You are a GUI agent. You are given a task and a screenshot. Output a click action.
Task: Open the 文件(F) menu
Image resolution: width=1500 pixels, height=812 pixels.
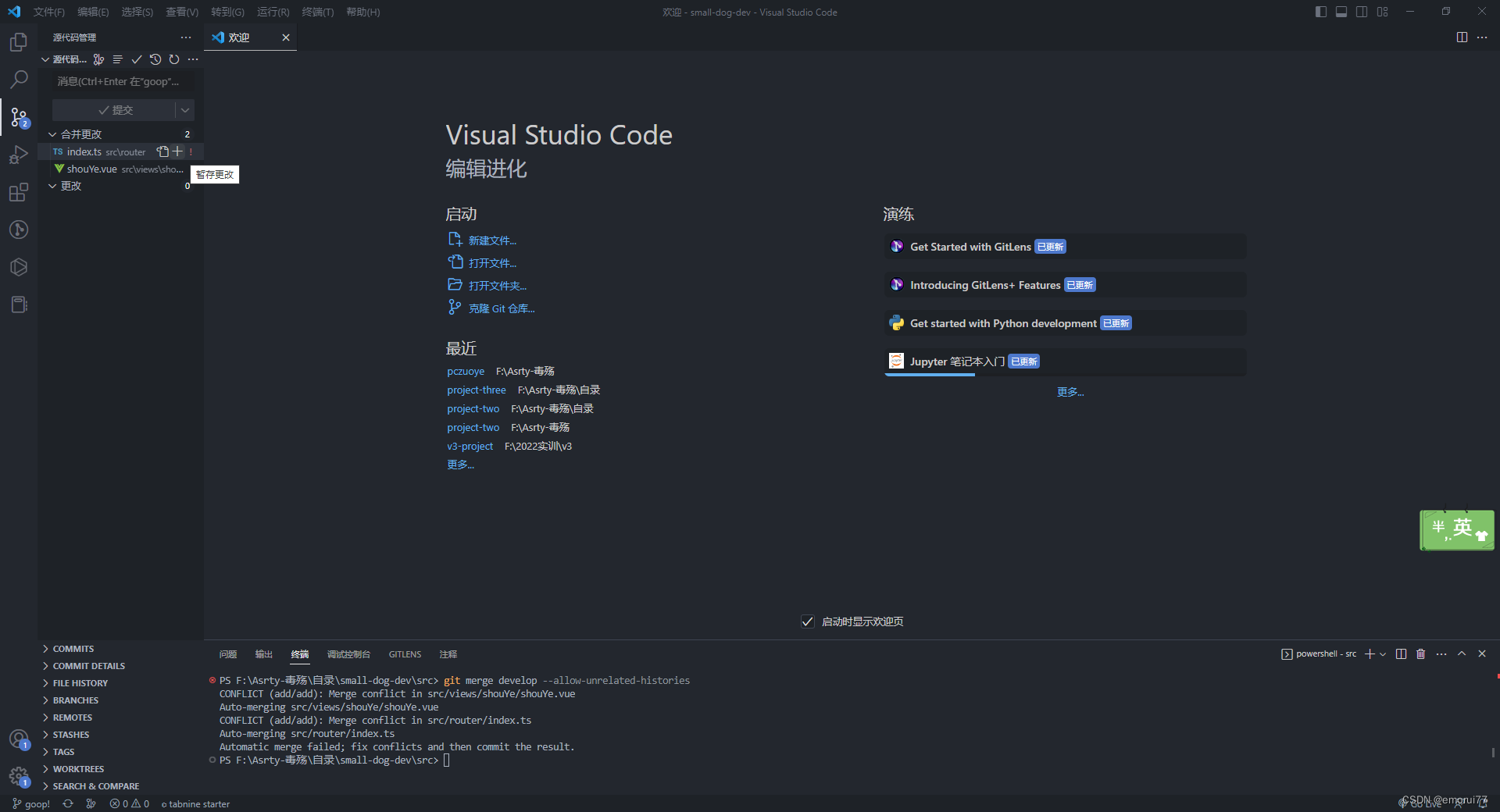pos(49,12)
